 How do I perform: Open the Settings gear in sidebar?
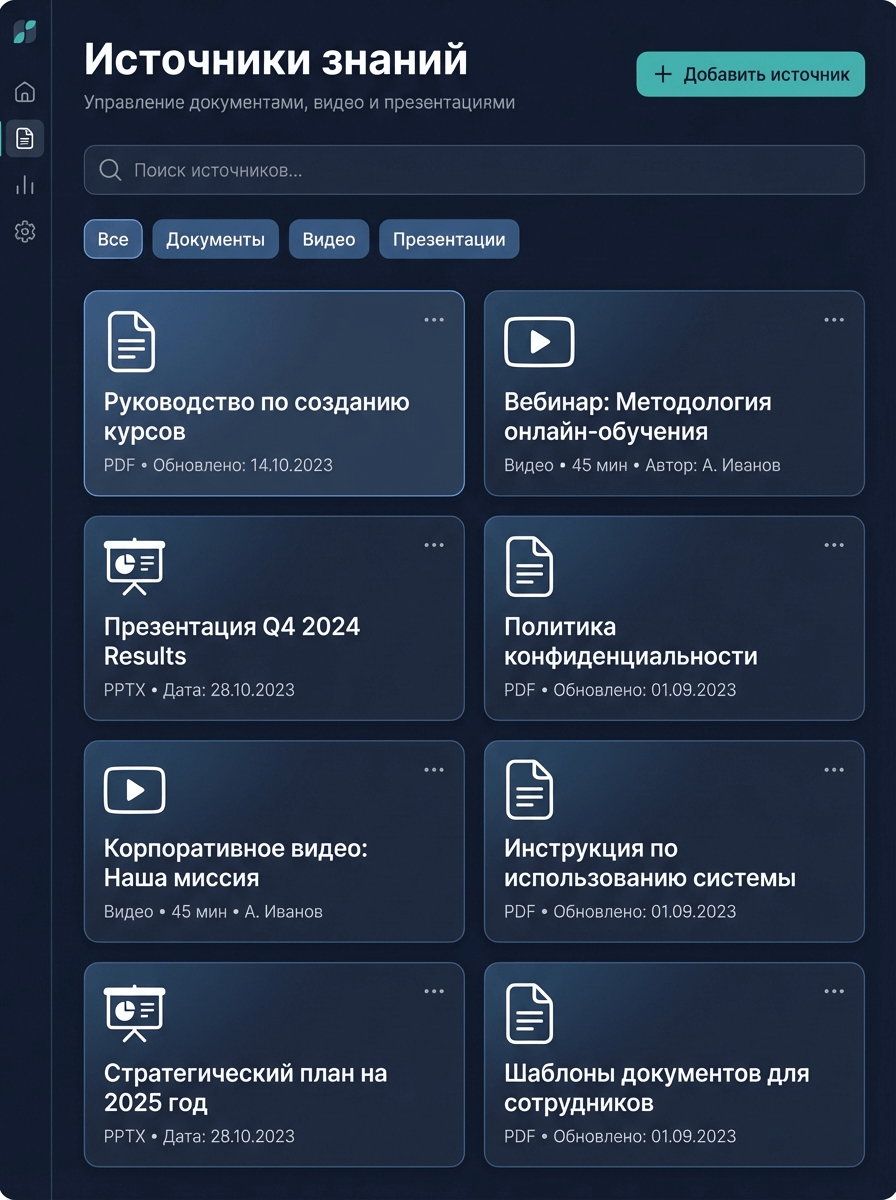point(24,231)
